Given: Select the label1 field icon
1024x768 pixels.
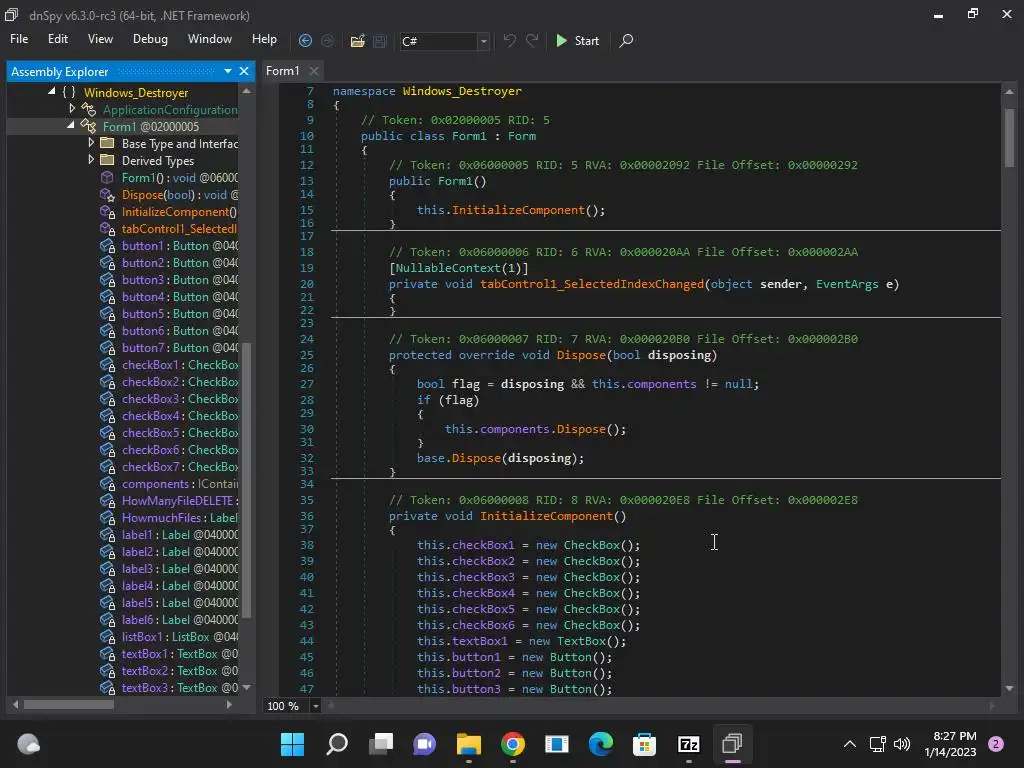Looking at the screenshot, I should pyautogui.click(x=107, y=534).
